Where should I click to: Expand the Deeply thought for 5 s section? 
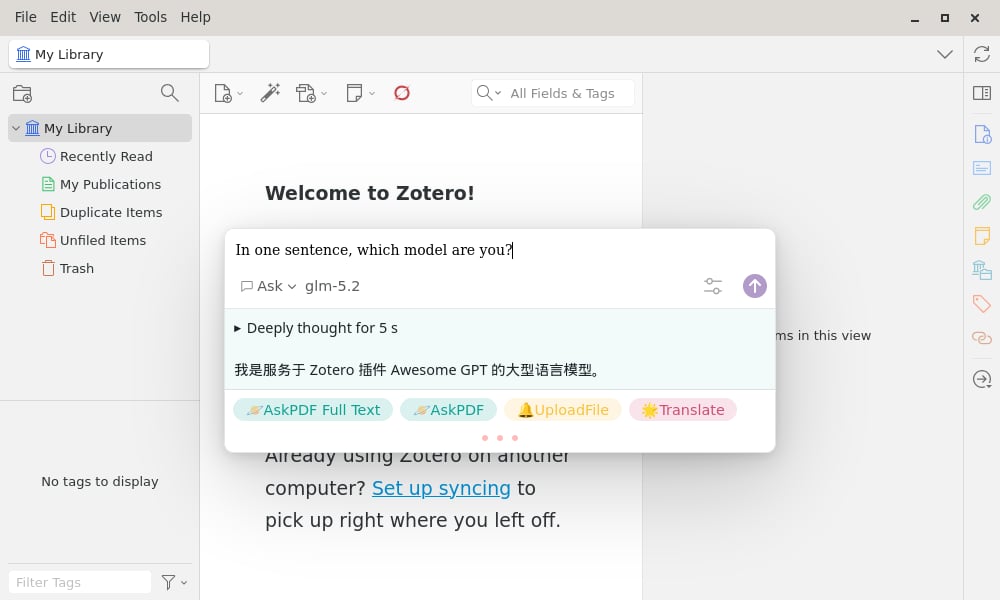316,328
